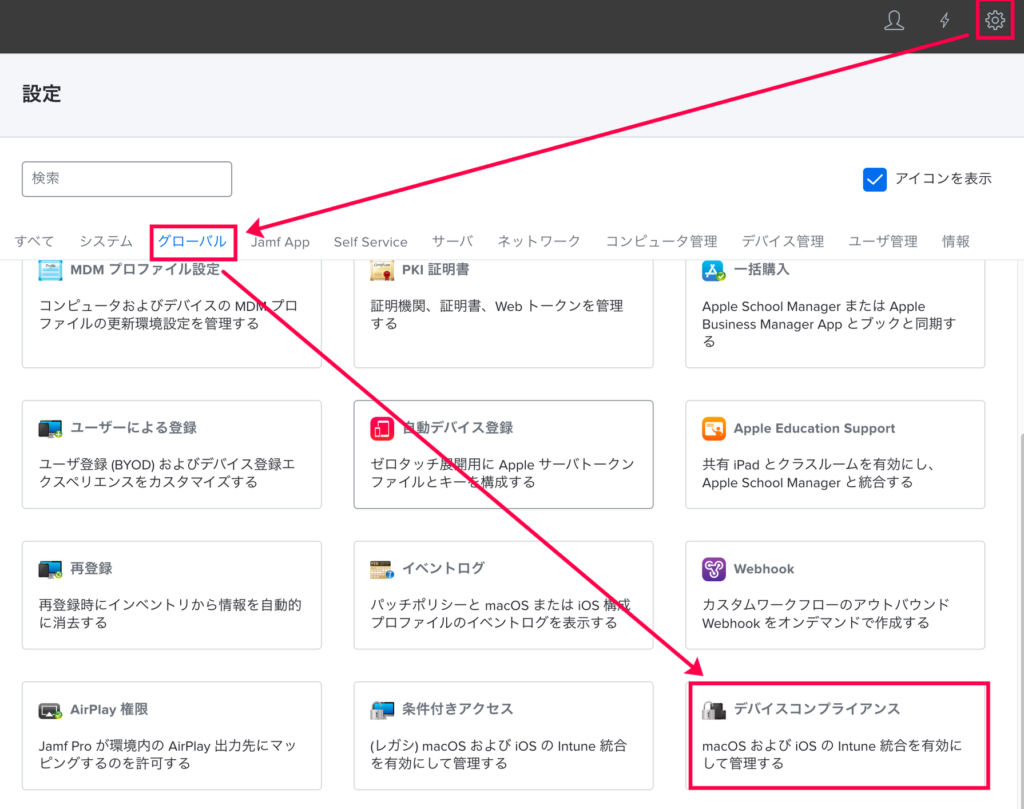Open 自動デバイス登録 title link

click(x=457, y=428)
